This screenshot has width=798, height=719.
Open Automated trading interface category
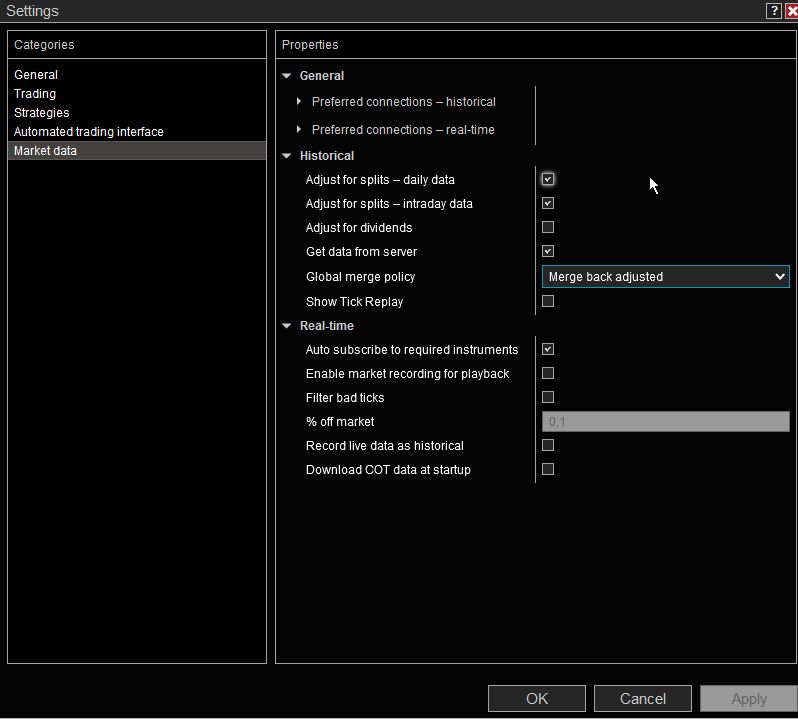pos(89,132)
